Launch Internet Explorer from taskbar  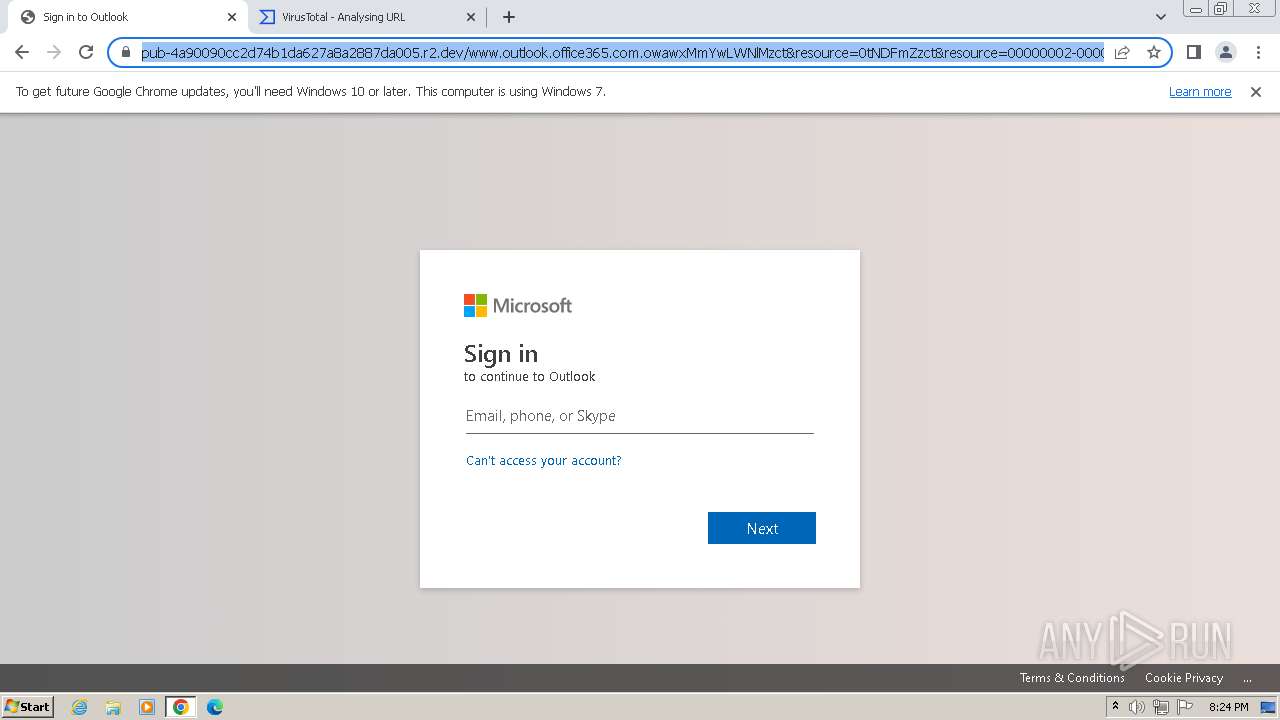[x=79, y=707]
